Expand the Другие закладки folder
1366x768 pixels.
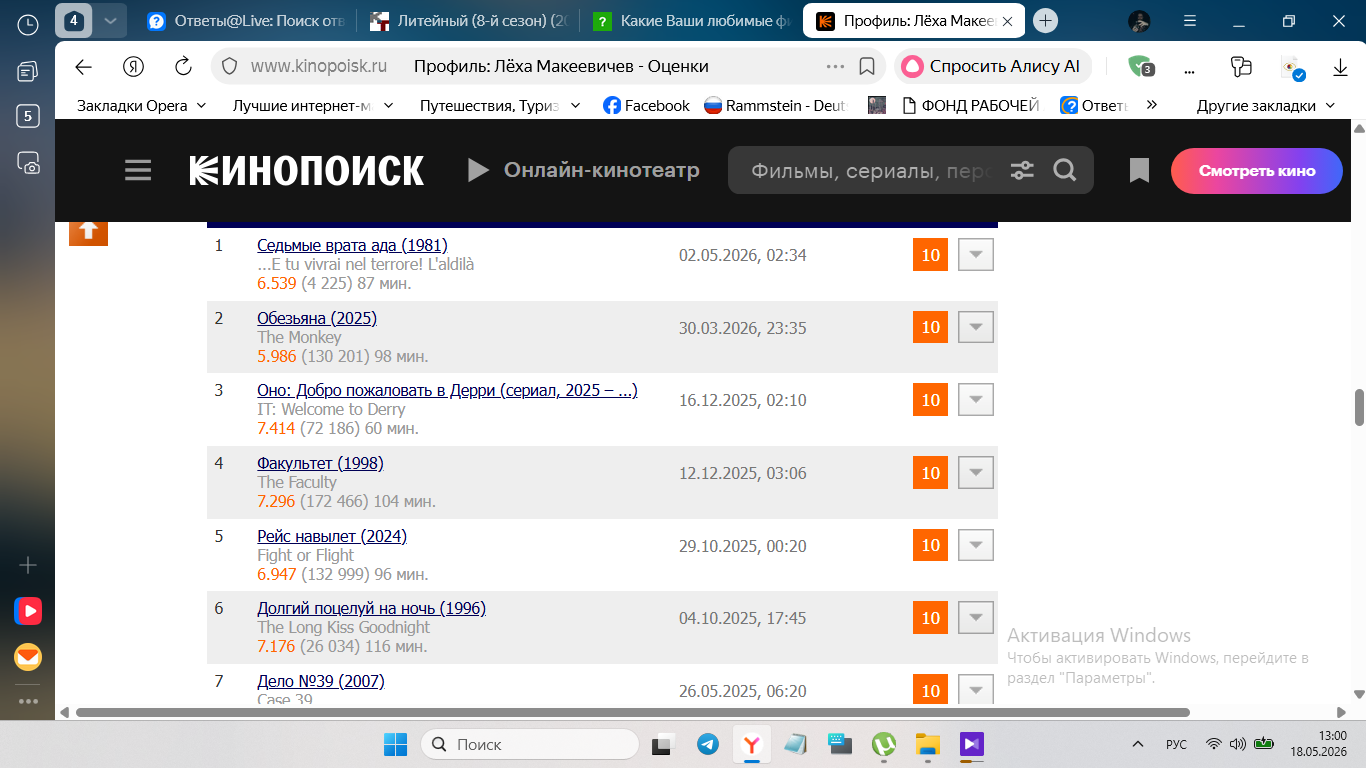(x=1266, y=105)
